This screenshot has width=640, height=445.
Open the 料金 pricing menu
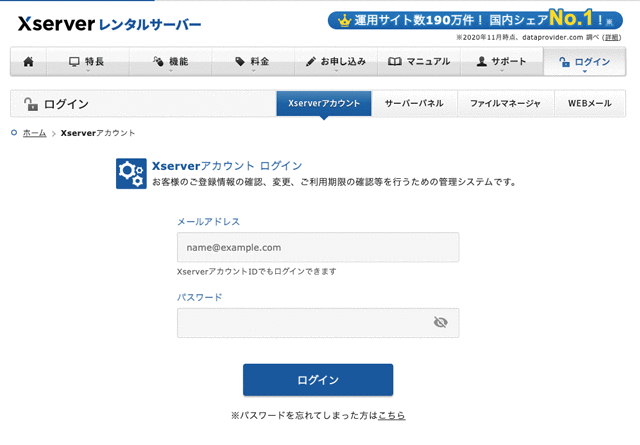pos(253,62)
